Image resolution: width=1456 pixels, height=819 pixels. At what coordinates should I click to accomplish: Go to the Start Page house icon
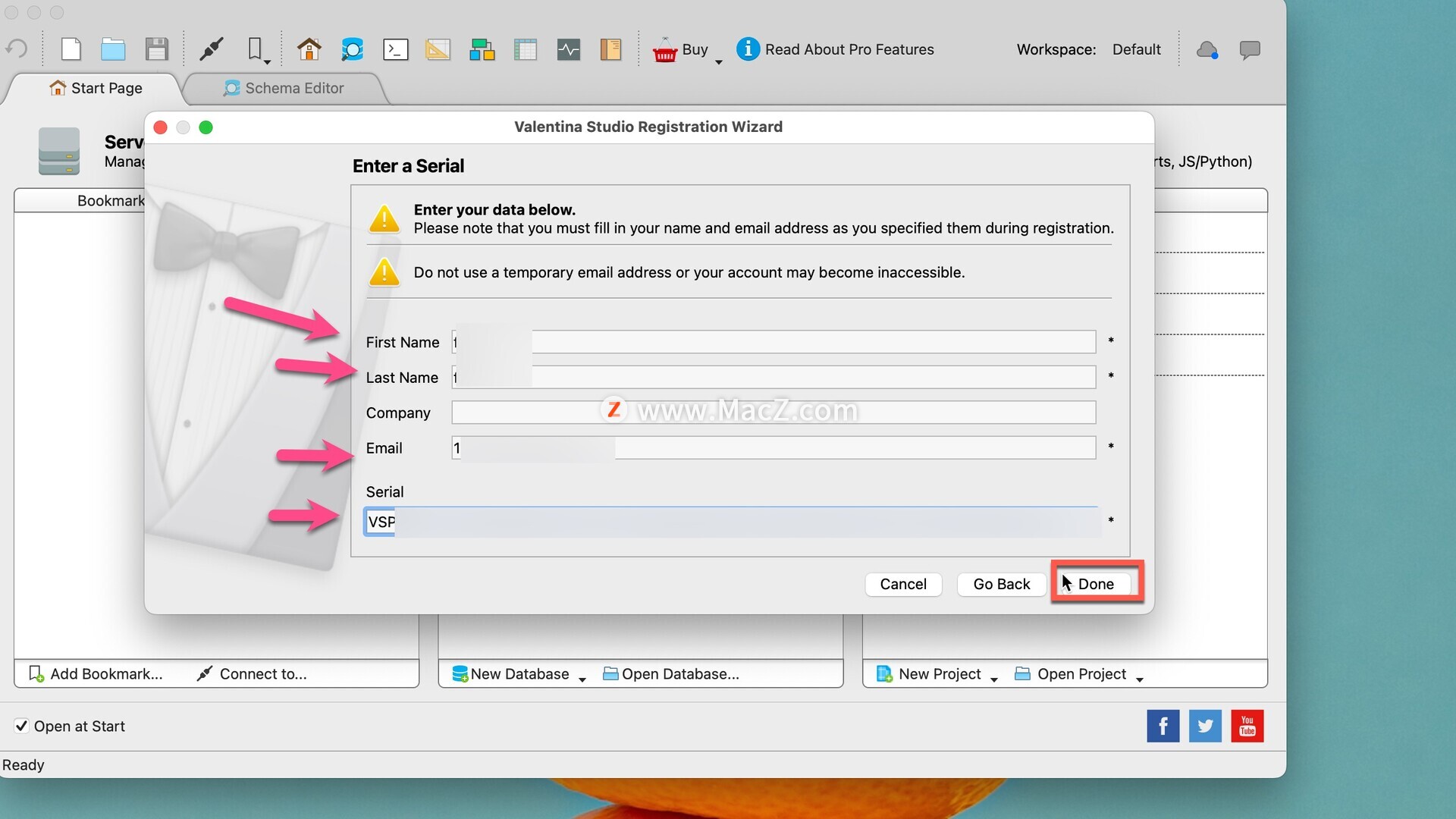click(309, 49)
